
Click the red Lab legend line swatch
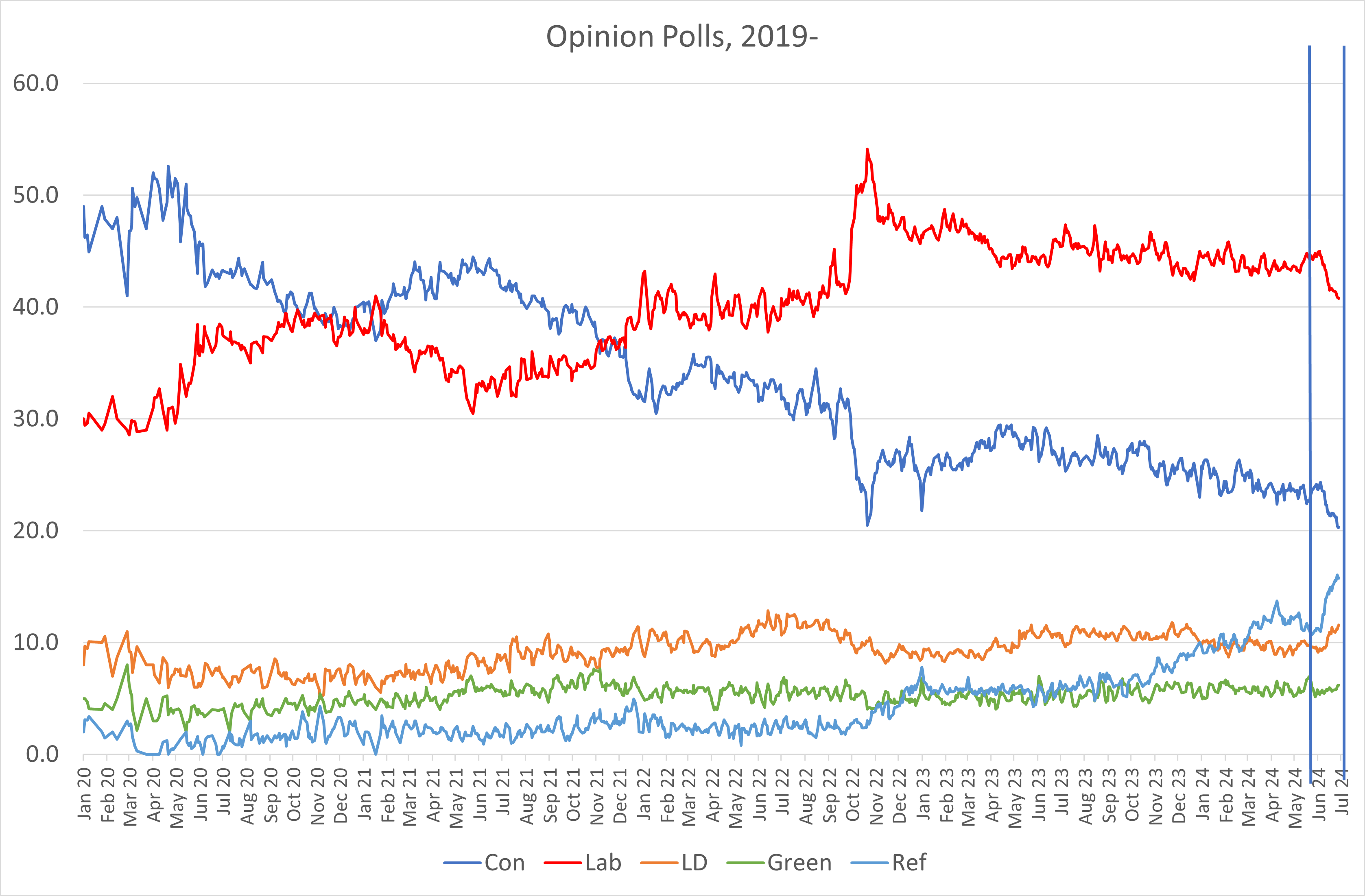pos(563,863)
